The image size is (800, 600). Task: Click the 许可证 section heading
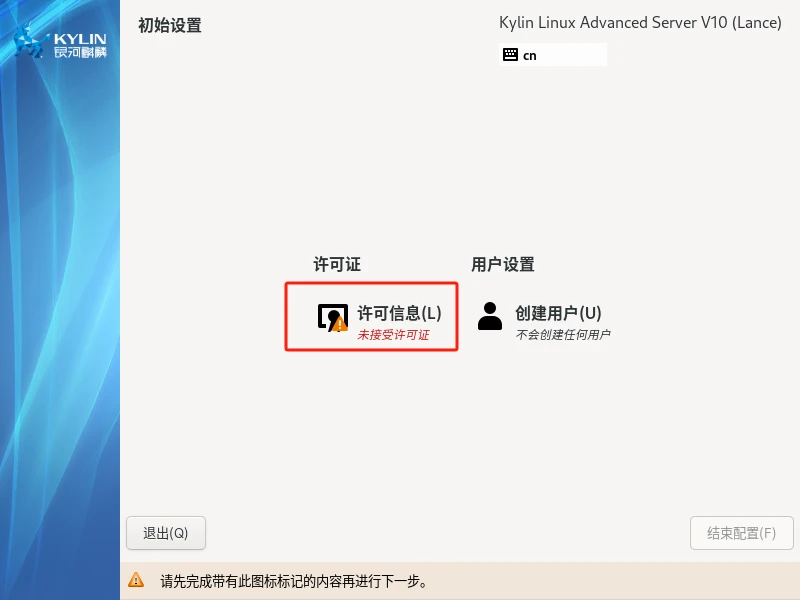pyautogui.click(x=337, y=264)
